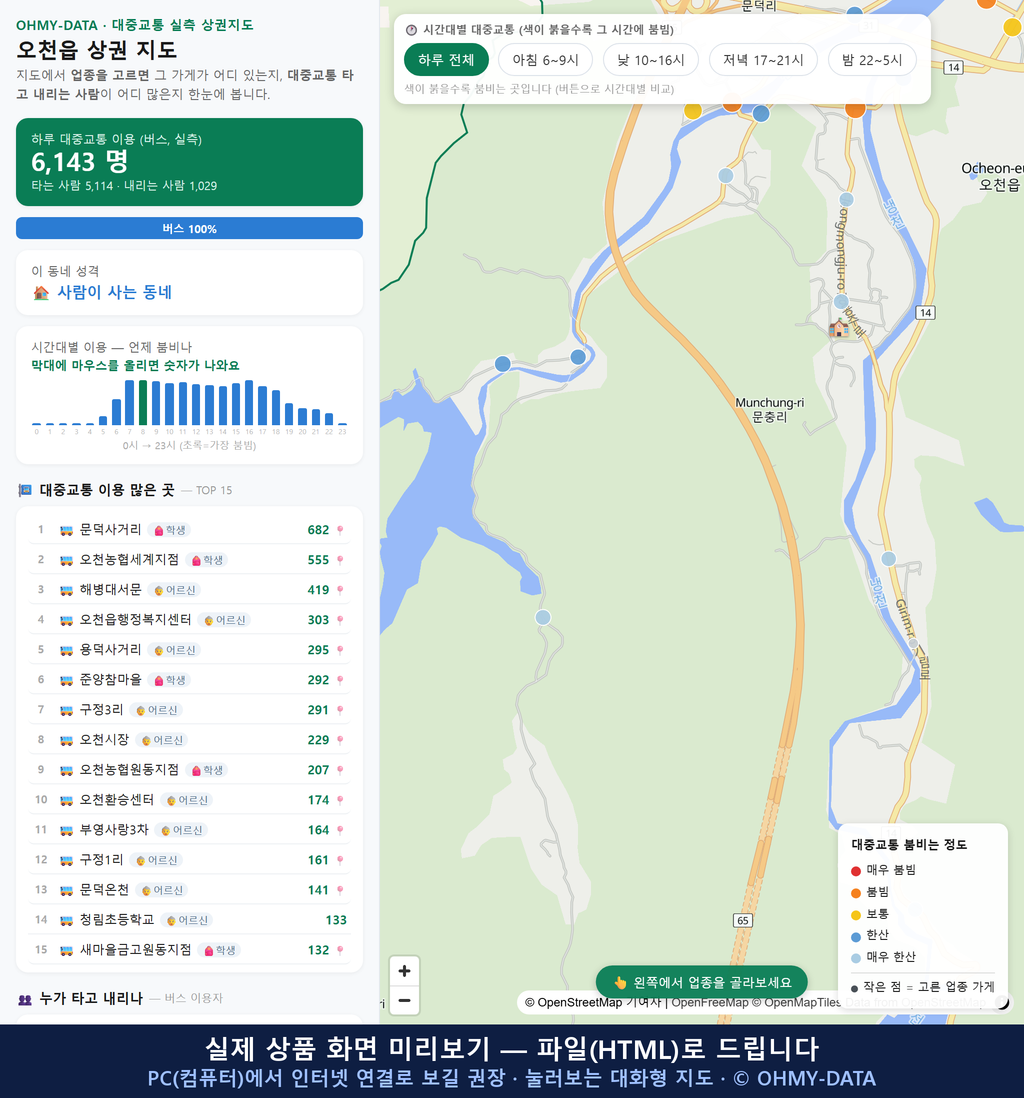Click the route 65 highway shield on map
1024x1098 pixels.
(743, 920)
